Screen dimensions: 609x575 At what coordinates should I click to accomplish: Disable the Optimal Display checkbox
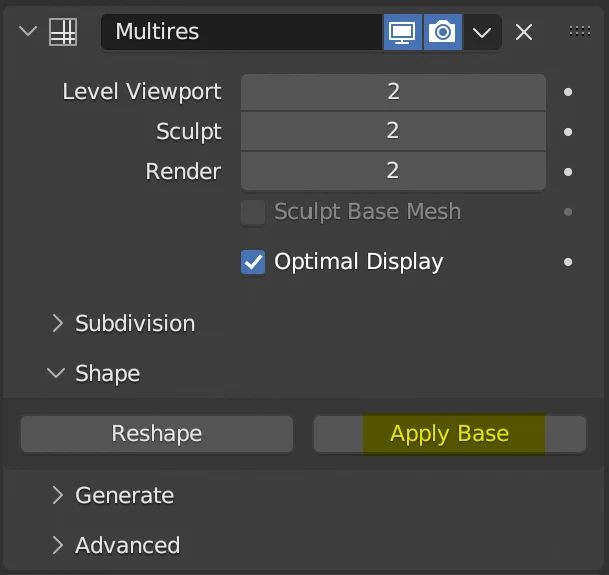coord(253,262)
